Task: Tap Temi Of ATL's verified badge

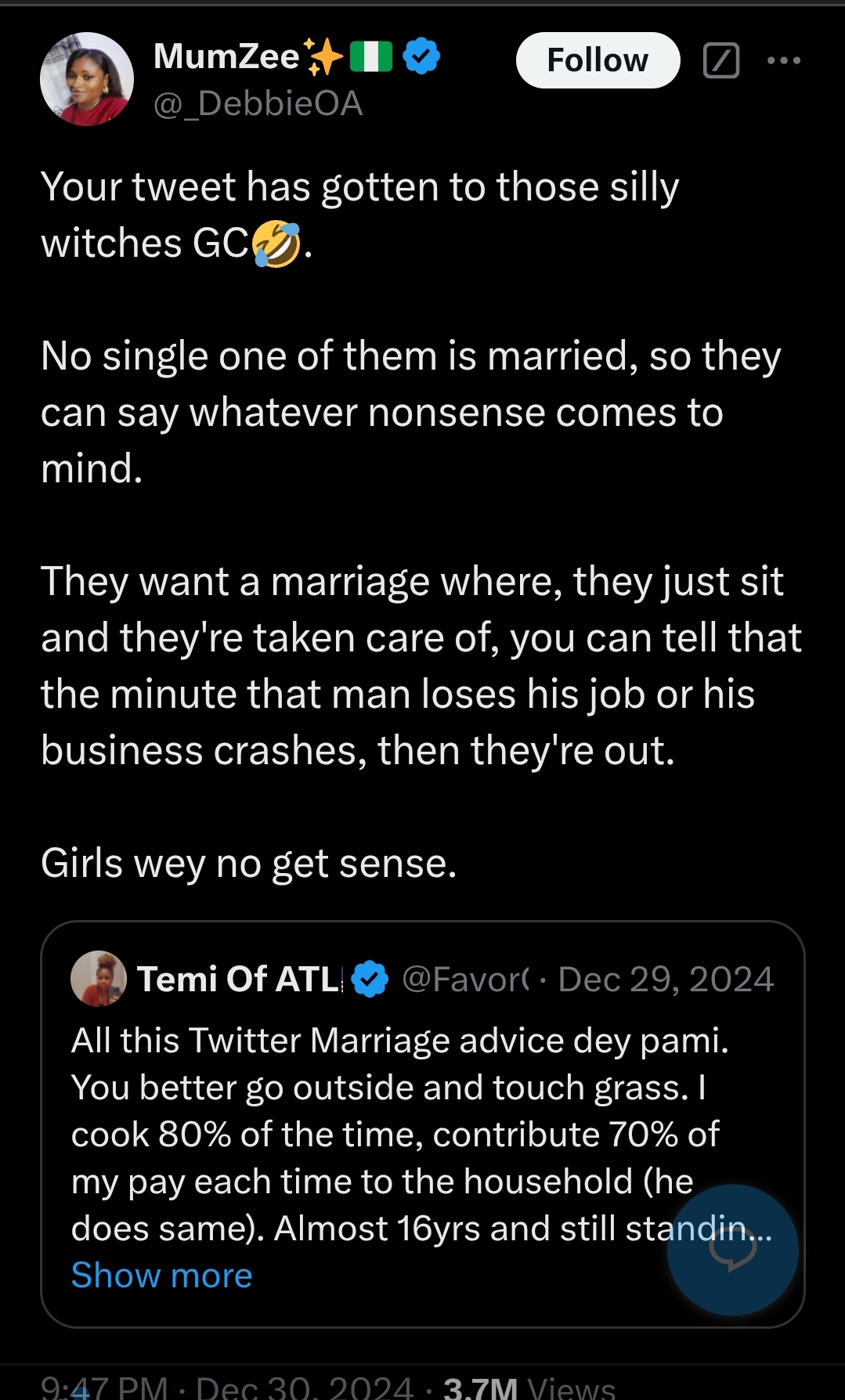Action: pyautogui.click(x=370, y=979)
